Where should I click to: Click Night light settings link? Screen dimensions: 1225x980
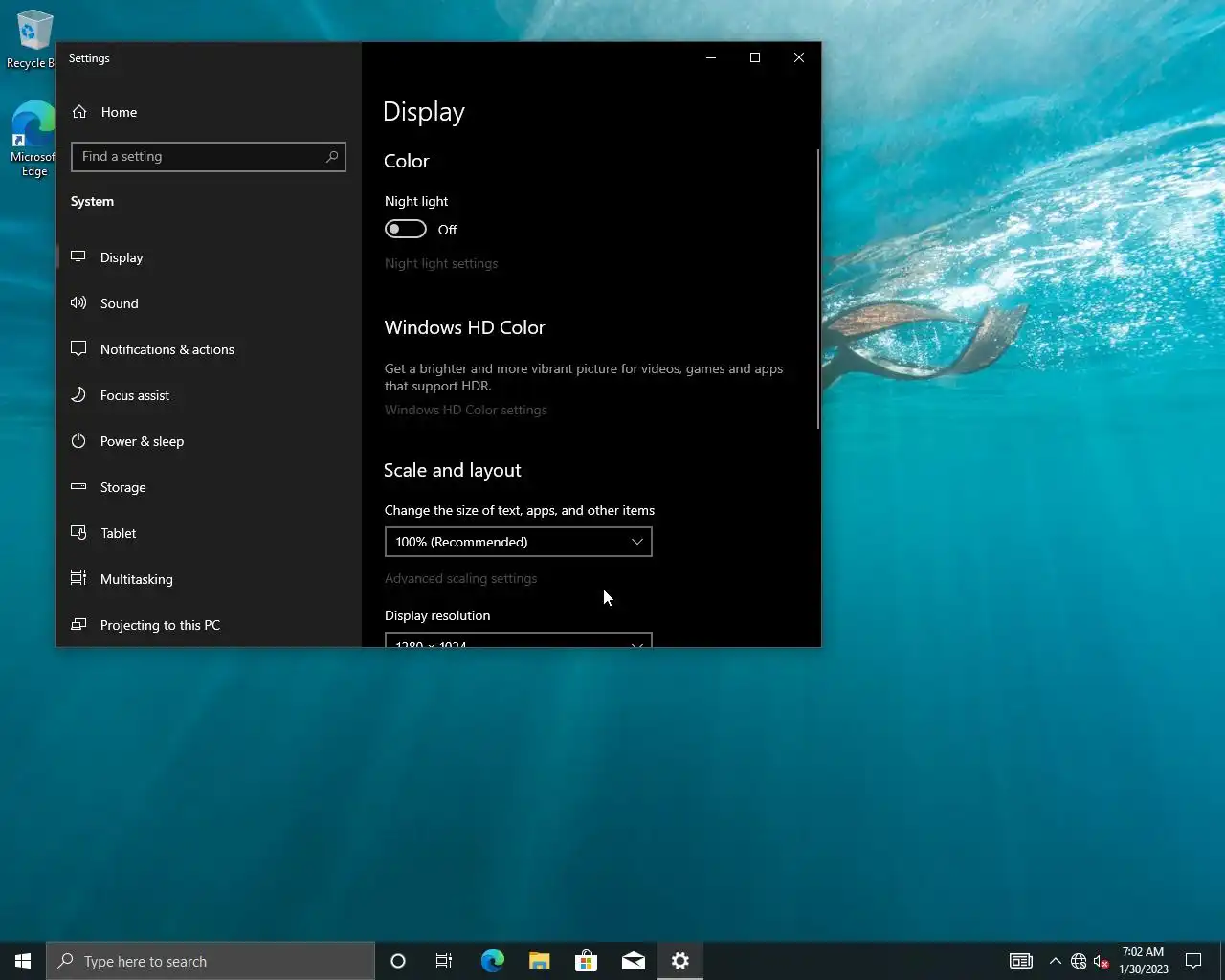[441, 263]
